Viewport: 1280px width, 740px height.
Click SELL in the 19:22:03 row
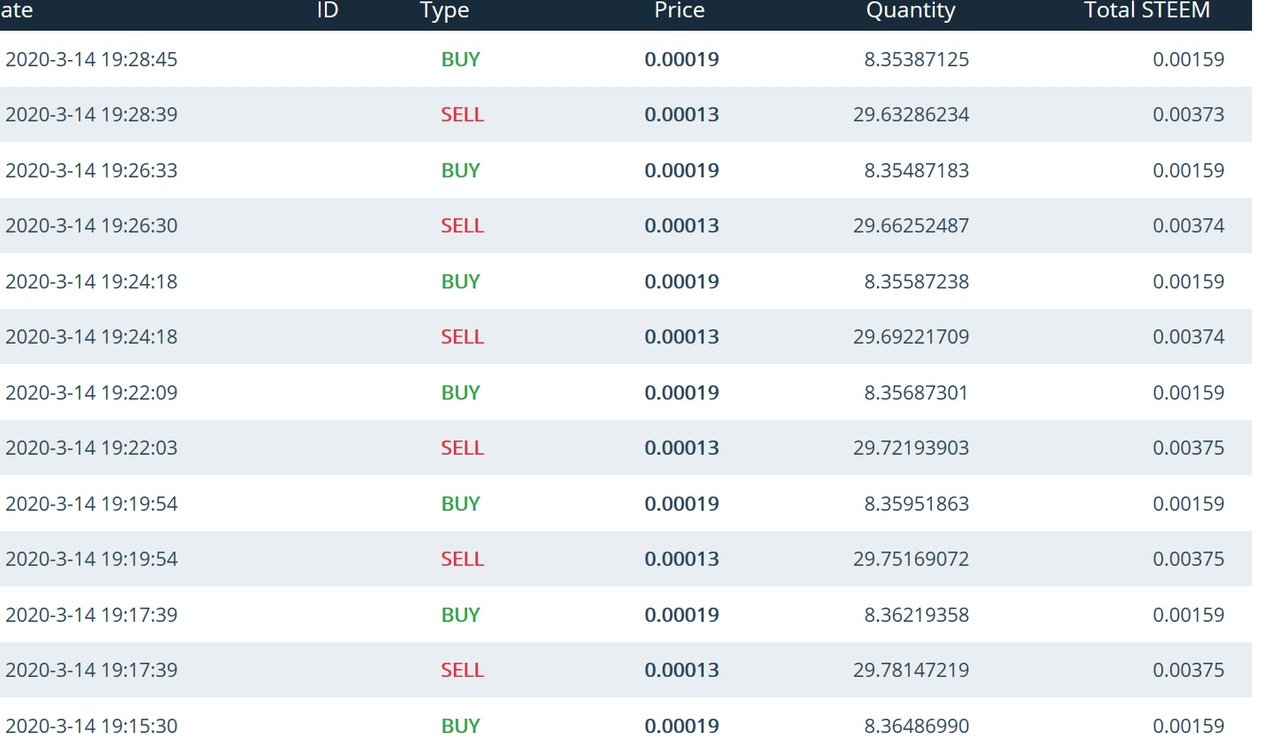(462, 448)
